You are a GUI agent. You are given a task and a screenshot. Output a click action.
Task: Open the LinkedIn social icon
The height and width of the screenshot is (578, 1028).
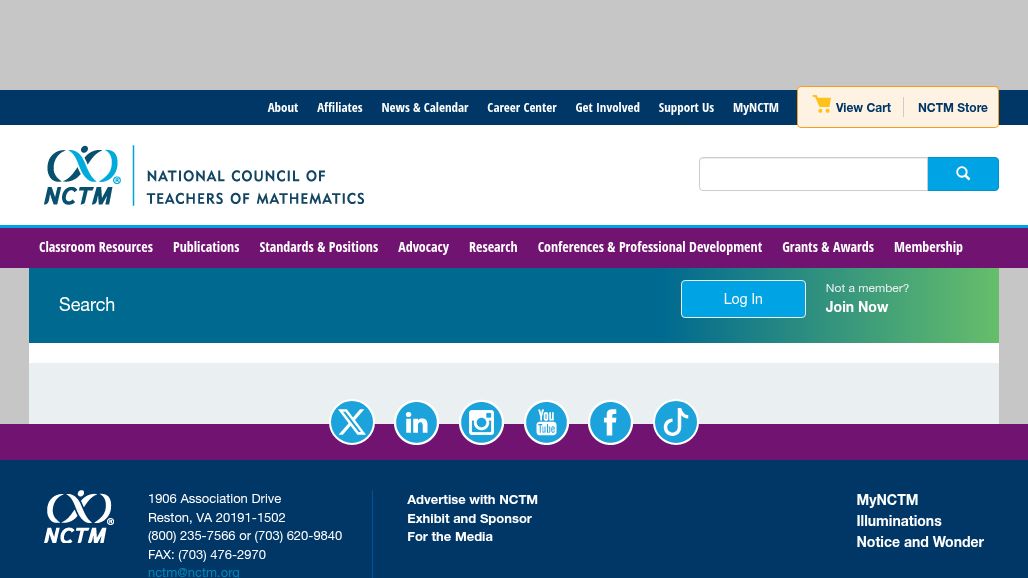coord(417,423)
